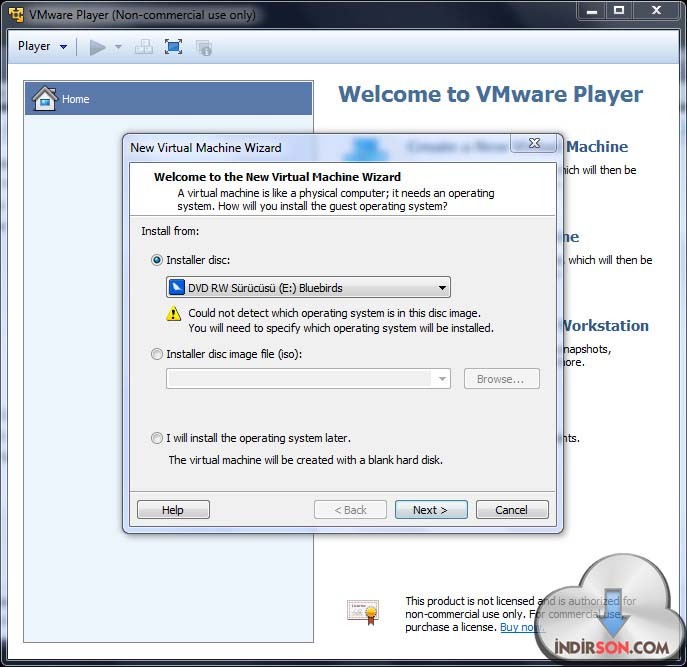Click the disc drive icon in the dropdown

177,287
